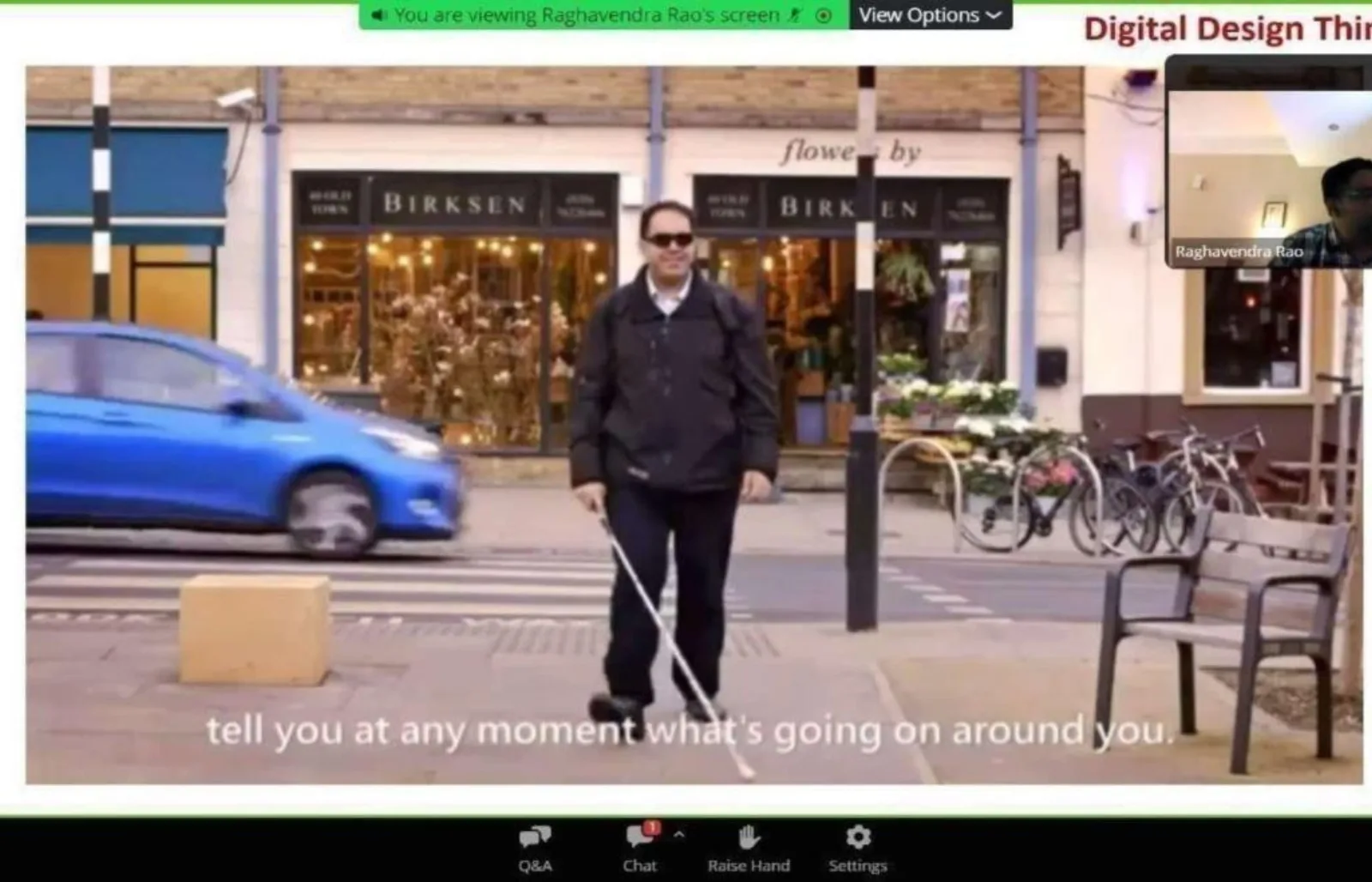Open the Q&A speech bubbles icon

[535, 837]
